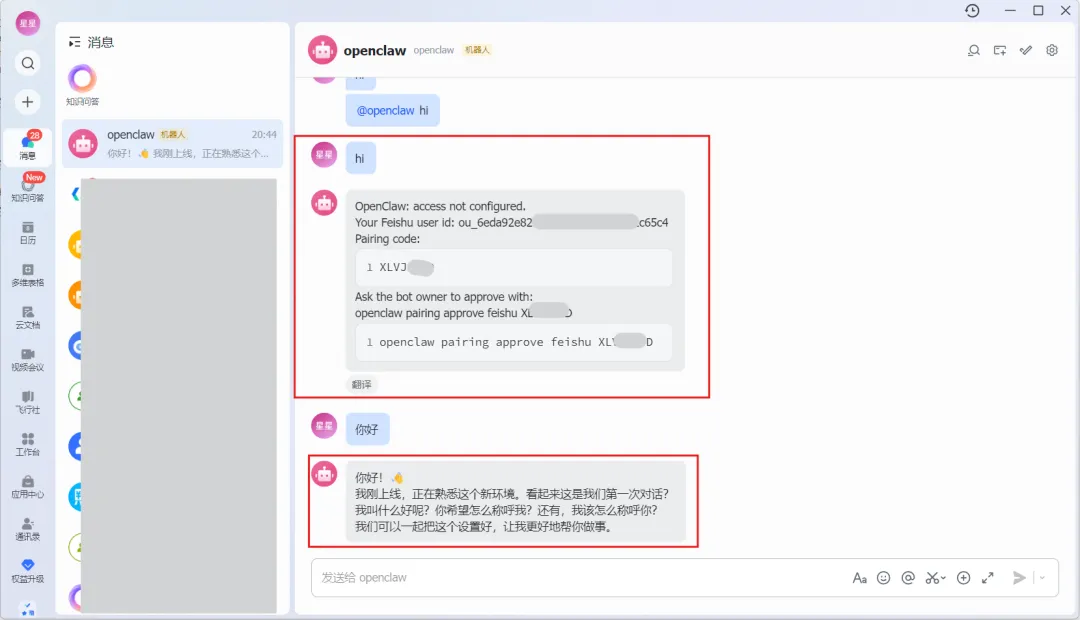Screen dimensions: 1080x620
Task: Open 应用中心 app center in sidebar
Action: 28,486
